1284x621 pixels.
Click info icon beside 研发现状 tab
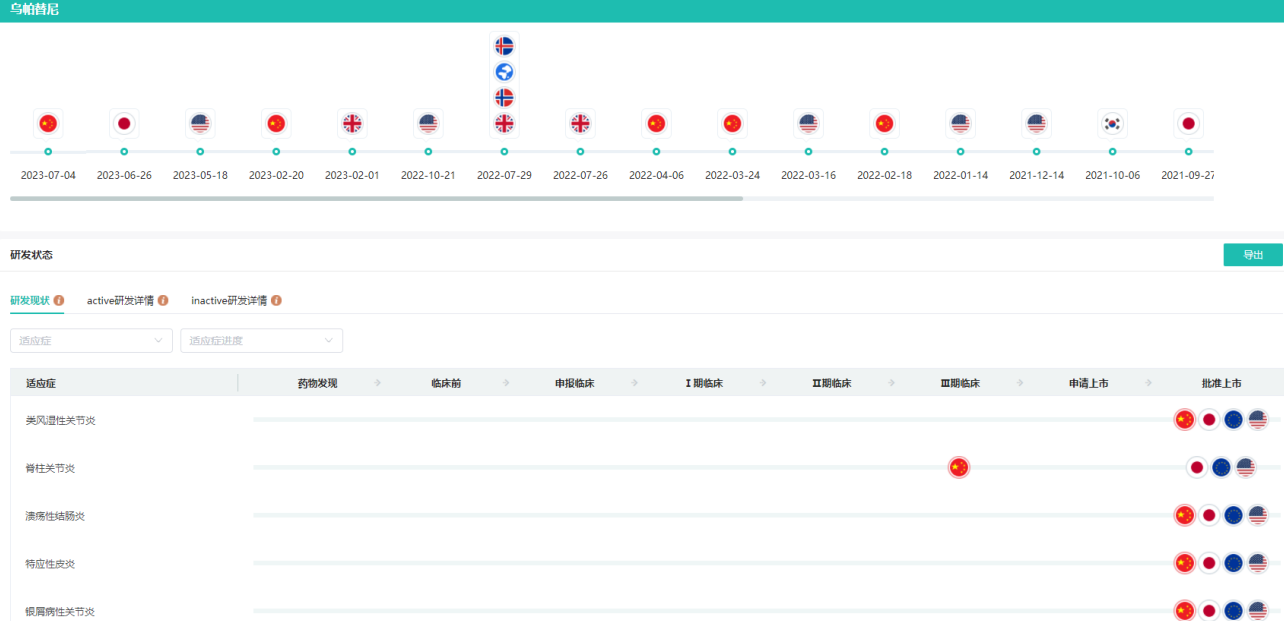[59, 300]
